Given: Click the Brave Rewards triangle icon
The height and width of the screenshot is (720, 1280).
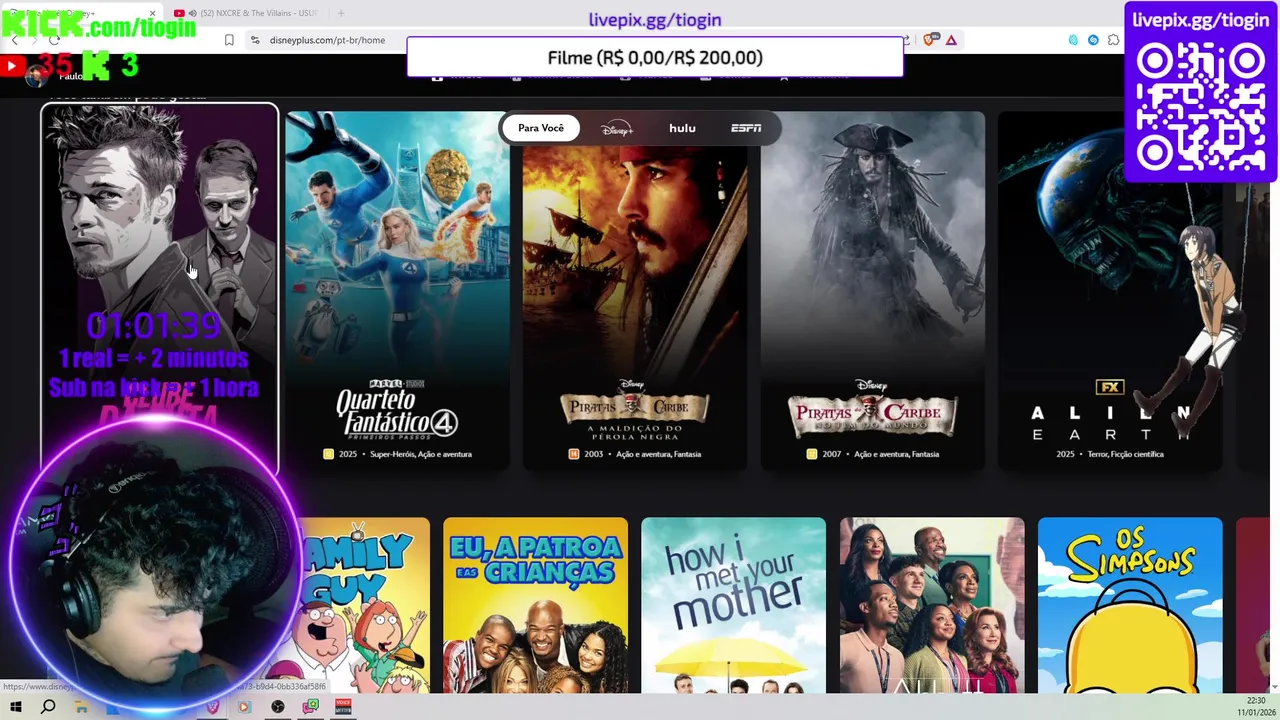Looking at the screenshot, I should pos(951,40).
